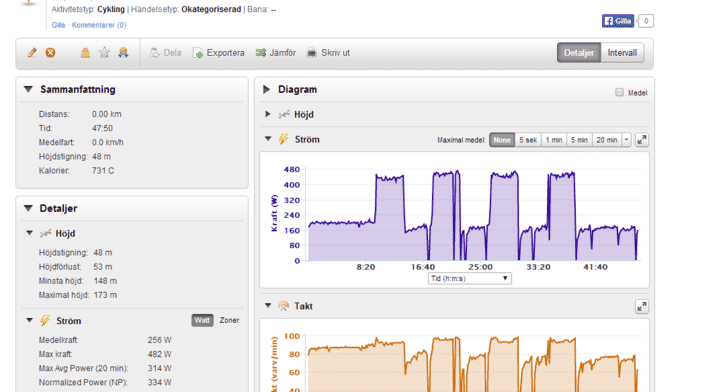Open the Kommentarer (0) link
The width and height of the screenshot is (725, 392).
(x=99, y=25)
